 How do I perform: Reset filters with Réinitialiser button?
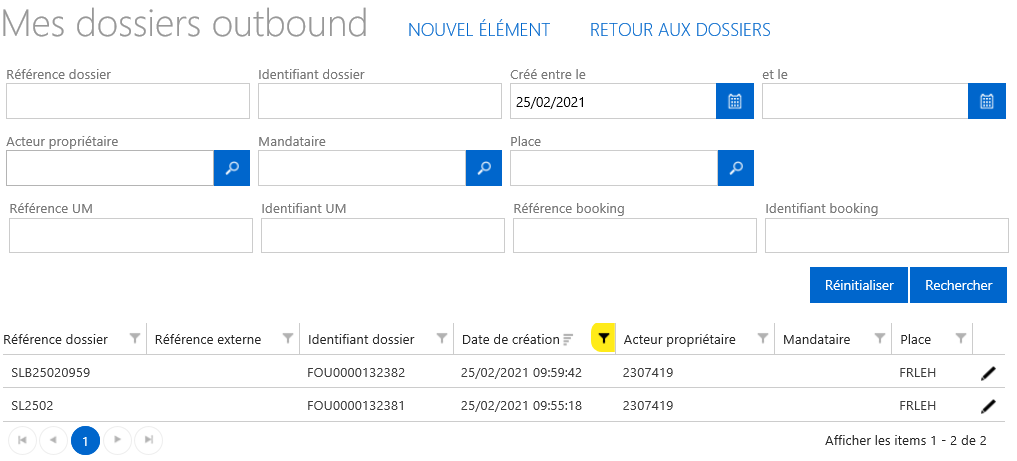click(x=858, y=285)
